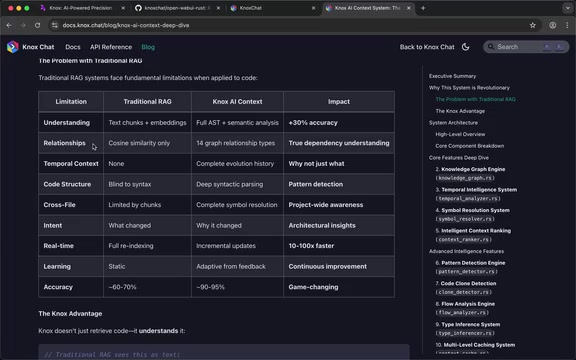Click the address bar URL

point(126,25)
